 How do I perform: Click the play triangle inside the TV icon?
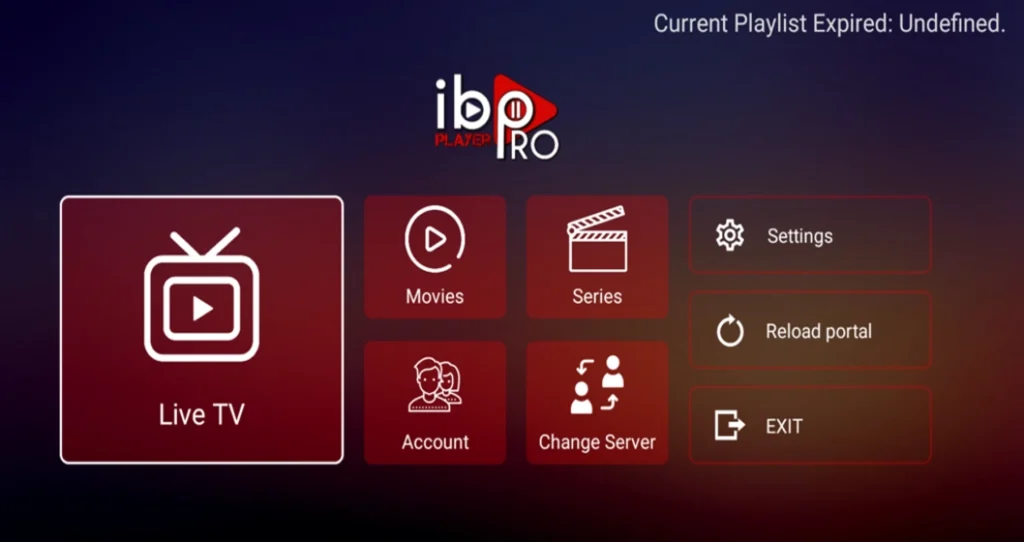(x=202, y=309)
